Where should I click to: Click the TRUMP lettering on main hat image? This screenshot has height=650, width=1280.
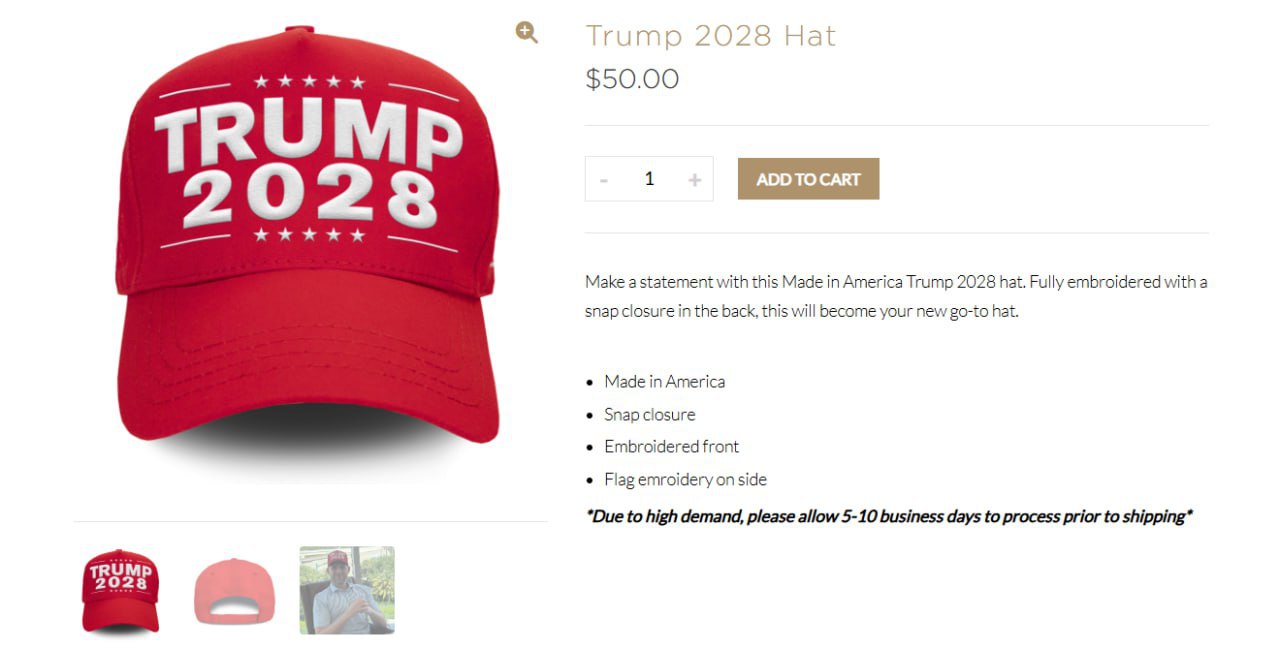pos(307,134)
